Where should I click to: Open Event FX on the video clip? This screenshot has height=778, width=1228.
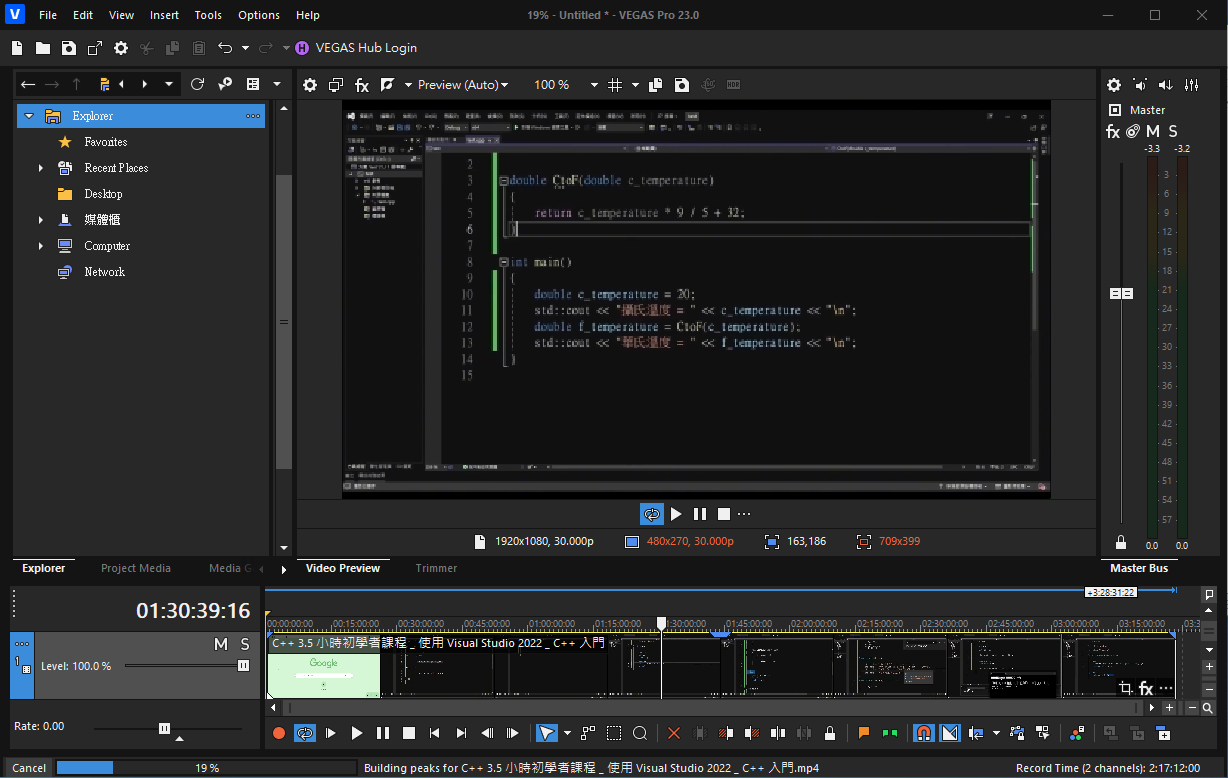point(1146,689)
